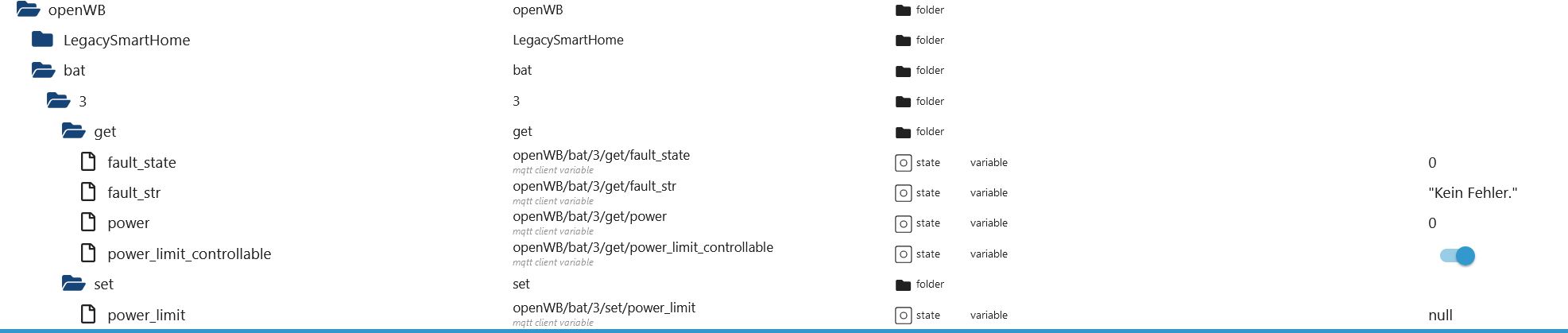Click state type icon for fault_state

[903, 163]
